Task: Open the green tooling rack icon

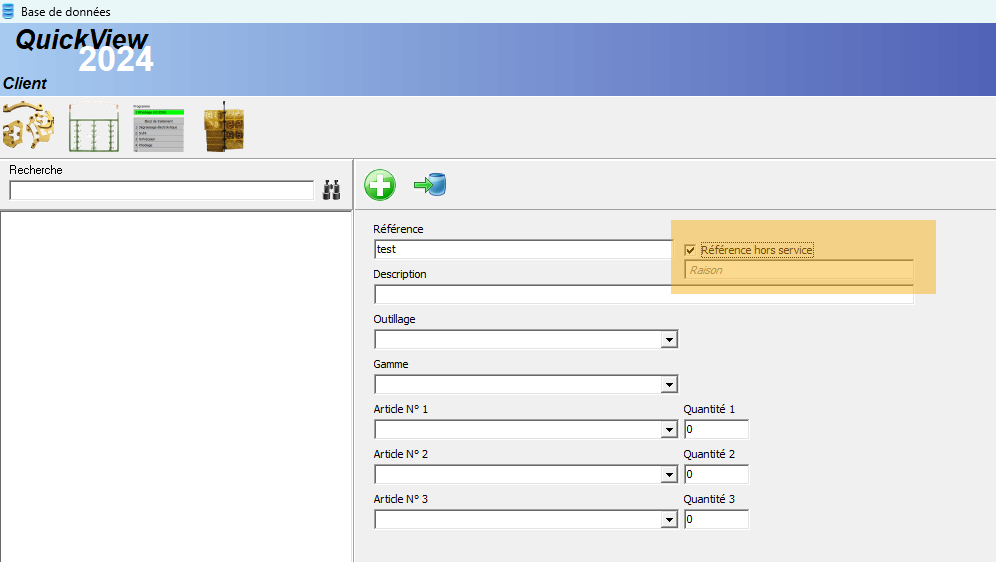Action: coord(94,126)
